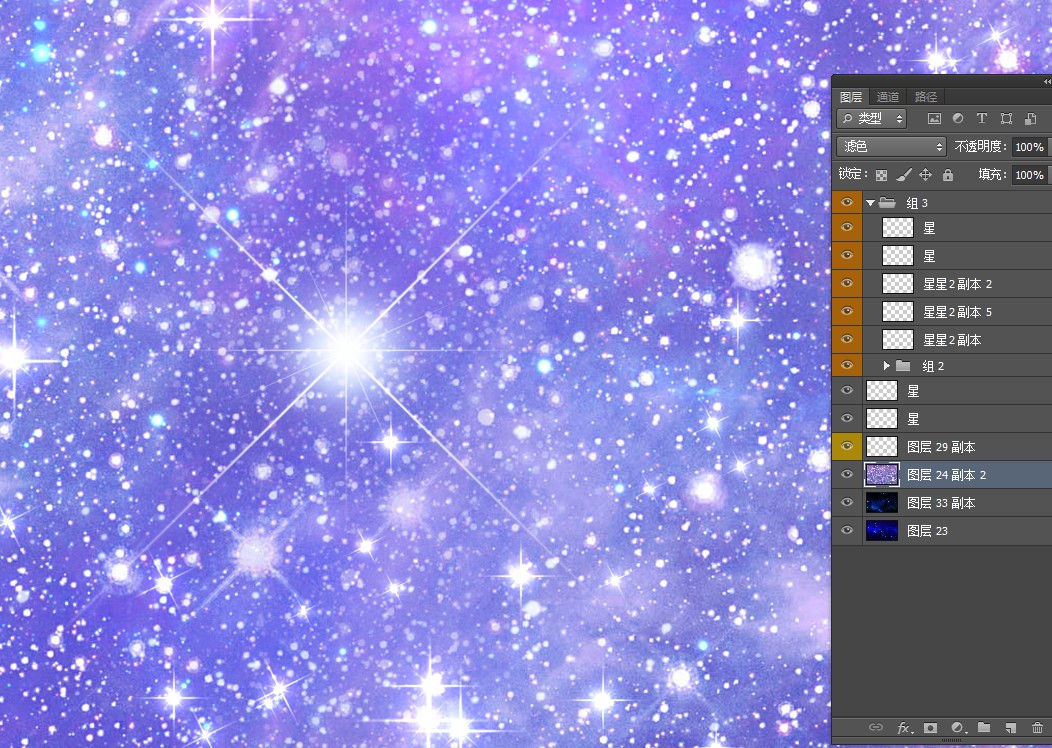Select the 组 3 group name

[x=917, y=203]
